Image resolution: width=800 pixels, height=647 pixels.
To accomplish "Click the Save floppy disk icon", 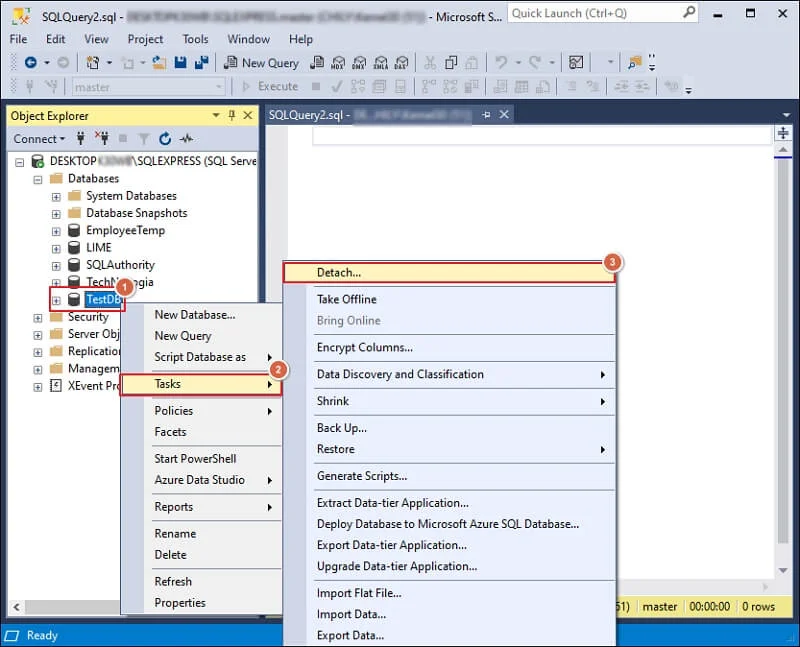I will point(181,63).
